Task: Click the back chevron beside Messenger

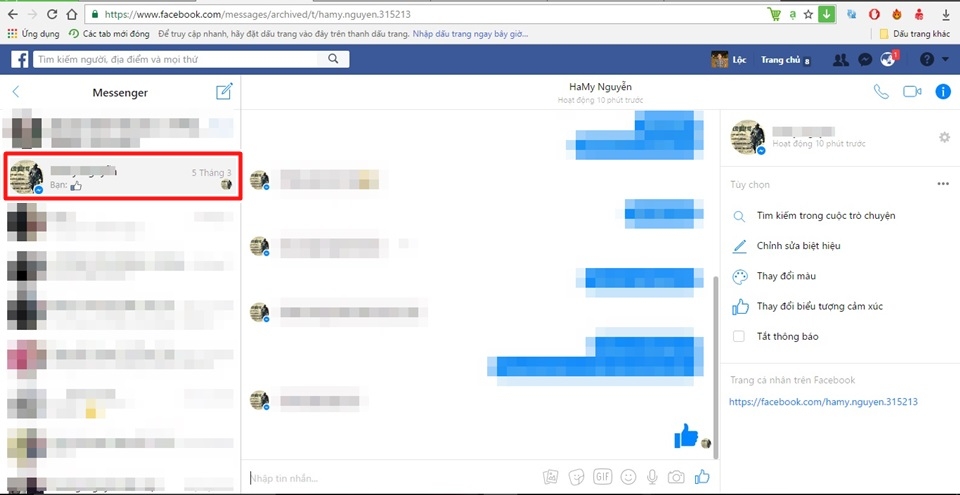Action: [x=16, y=92]
